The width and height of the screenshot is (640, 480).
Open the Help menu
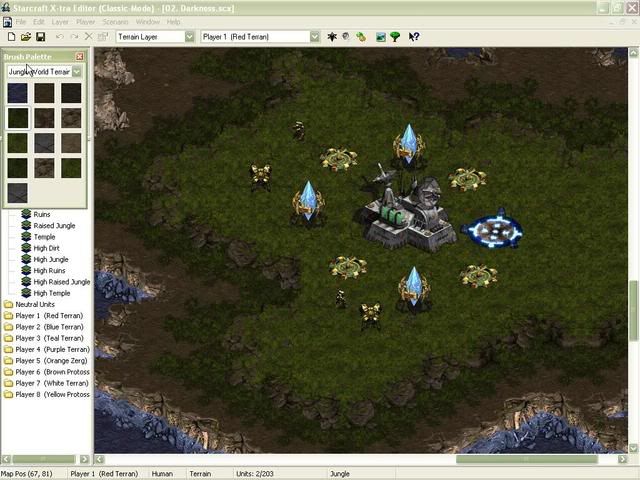click(x=173, y=22)
